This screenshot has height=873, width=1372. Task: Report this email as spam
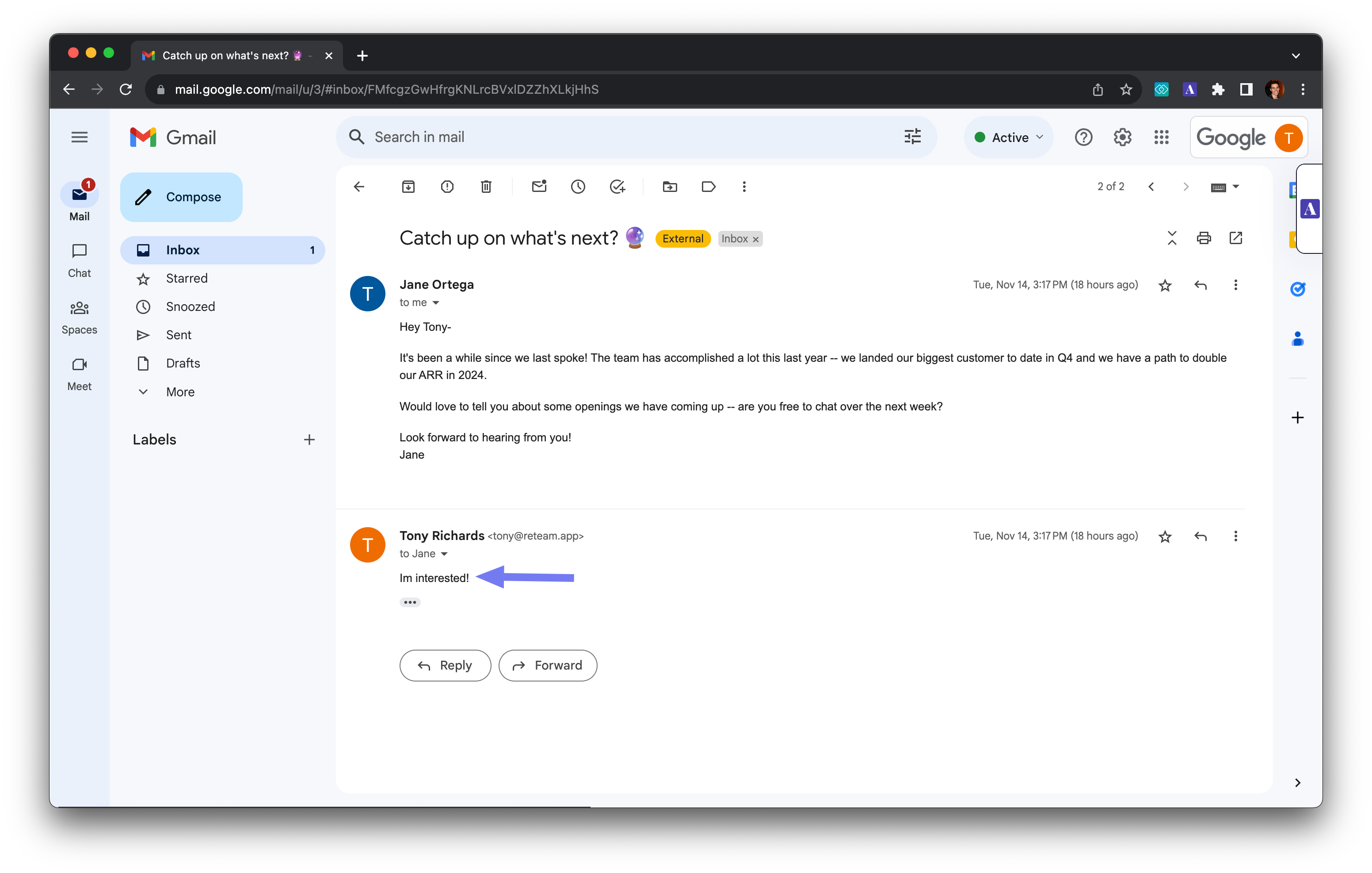tap(447, 187)
